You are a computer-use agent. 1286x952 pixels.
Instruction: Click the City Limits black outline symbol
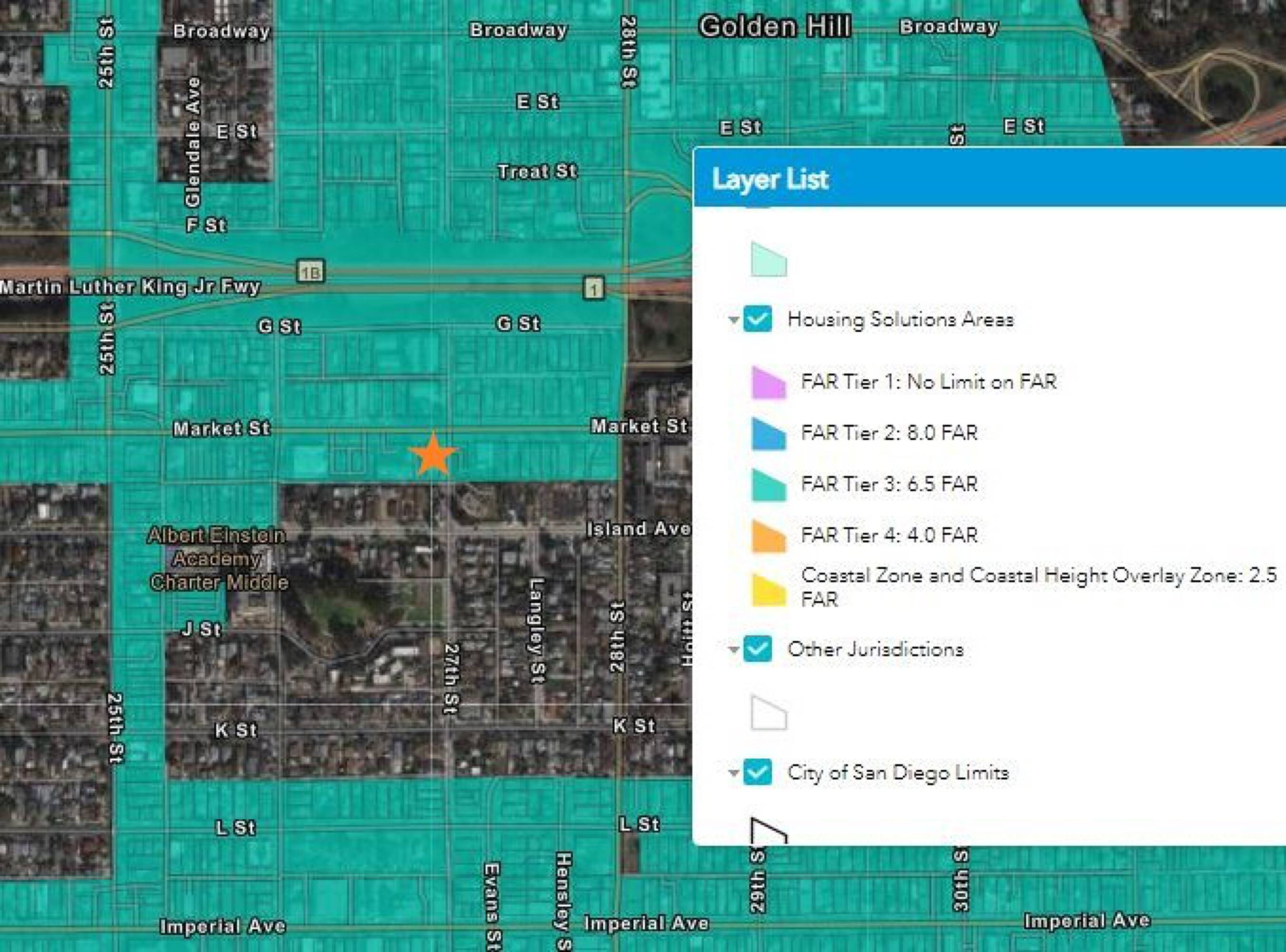768,832
